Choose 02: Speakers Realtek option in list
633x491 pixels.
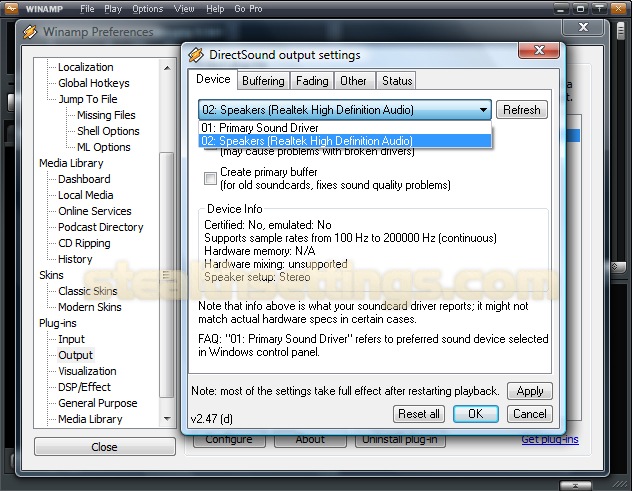tap(345, 141)
